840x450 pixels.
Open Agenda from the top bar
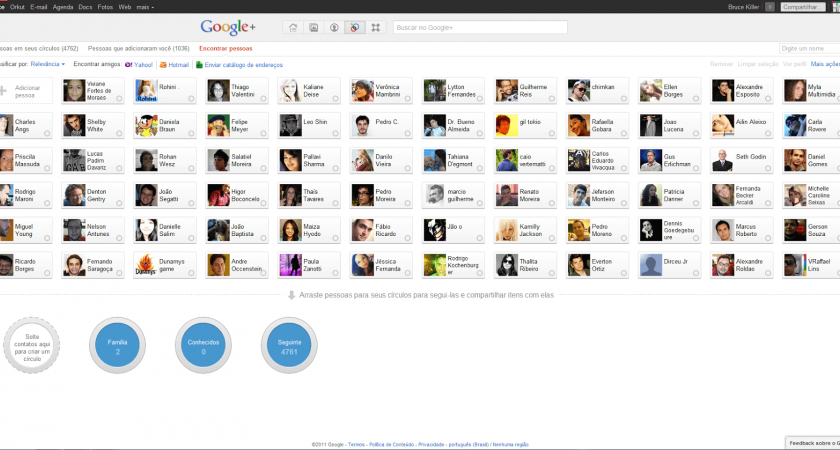pyautogui.click(x=63, y=7)
